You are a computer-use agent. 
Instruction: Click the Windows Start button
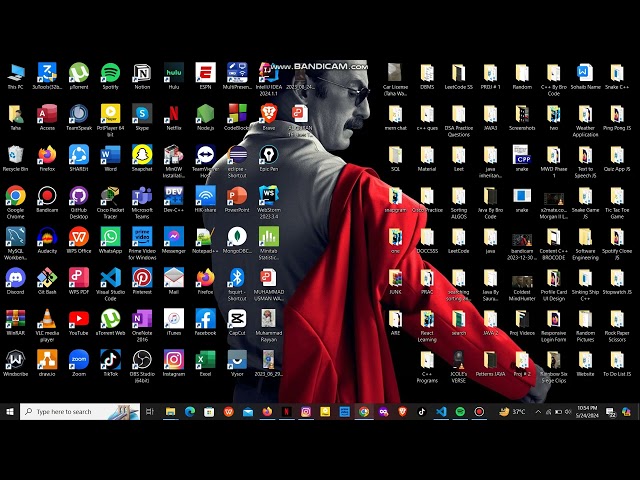(10, 411)
